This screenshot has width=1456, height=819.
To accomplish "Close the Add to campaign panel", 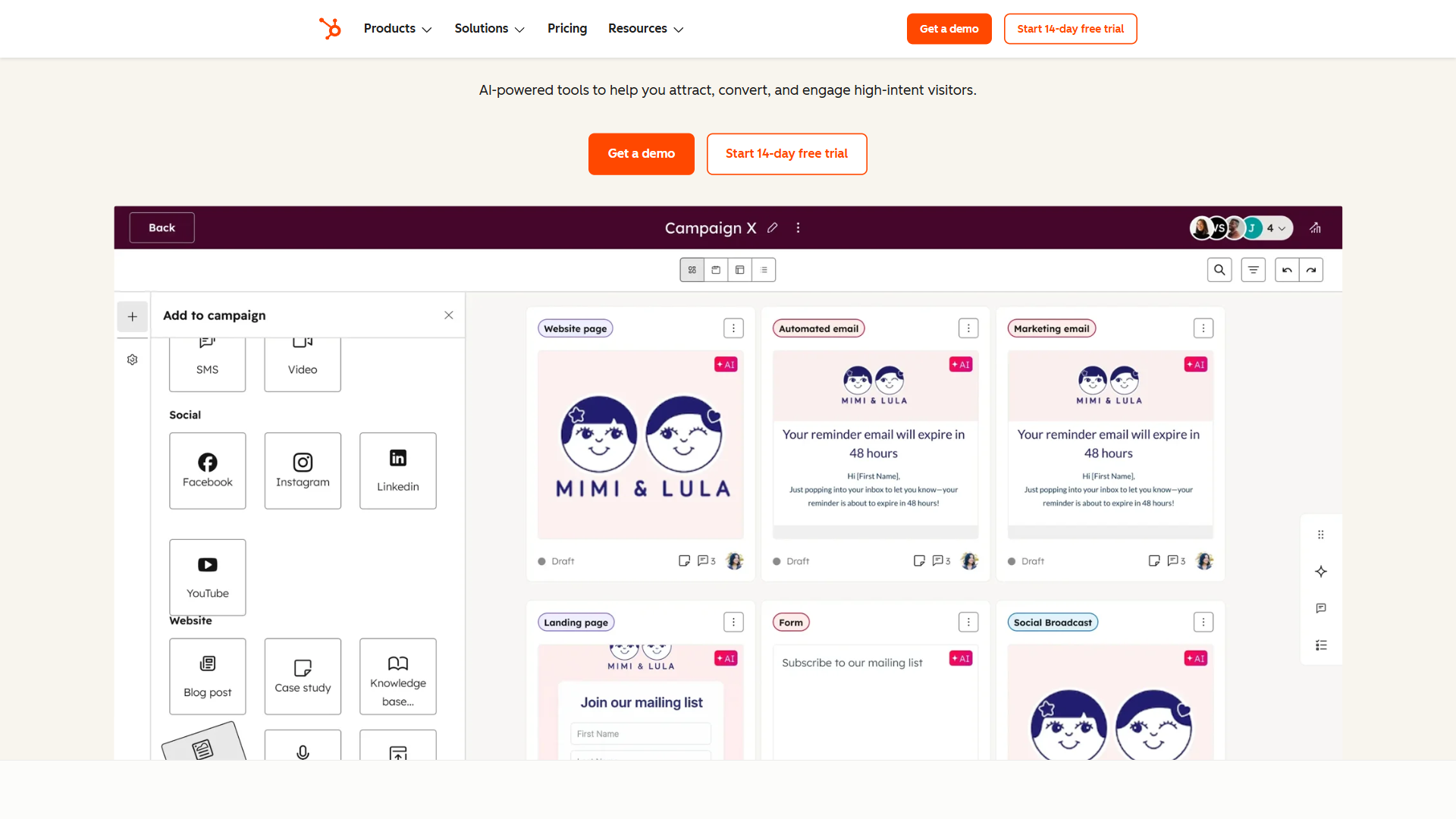I will click(449, 315).
